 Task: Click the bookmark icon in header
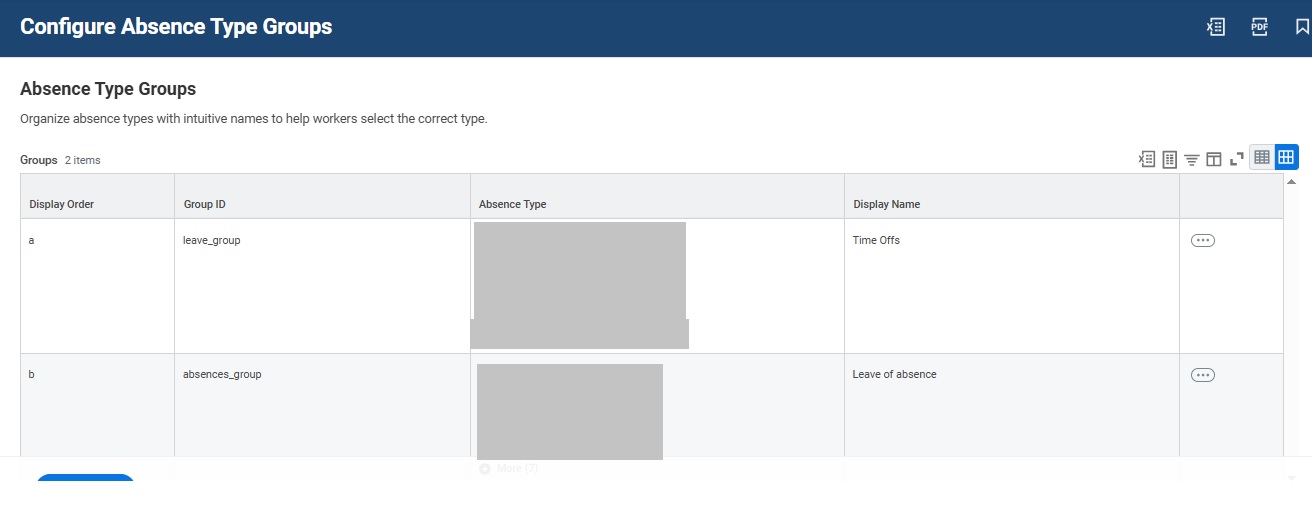click(x=1302, y=27)
